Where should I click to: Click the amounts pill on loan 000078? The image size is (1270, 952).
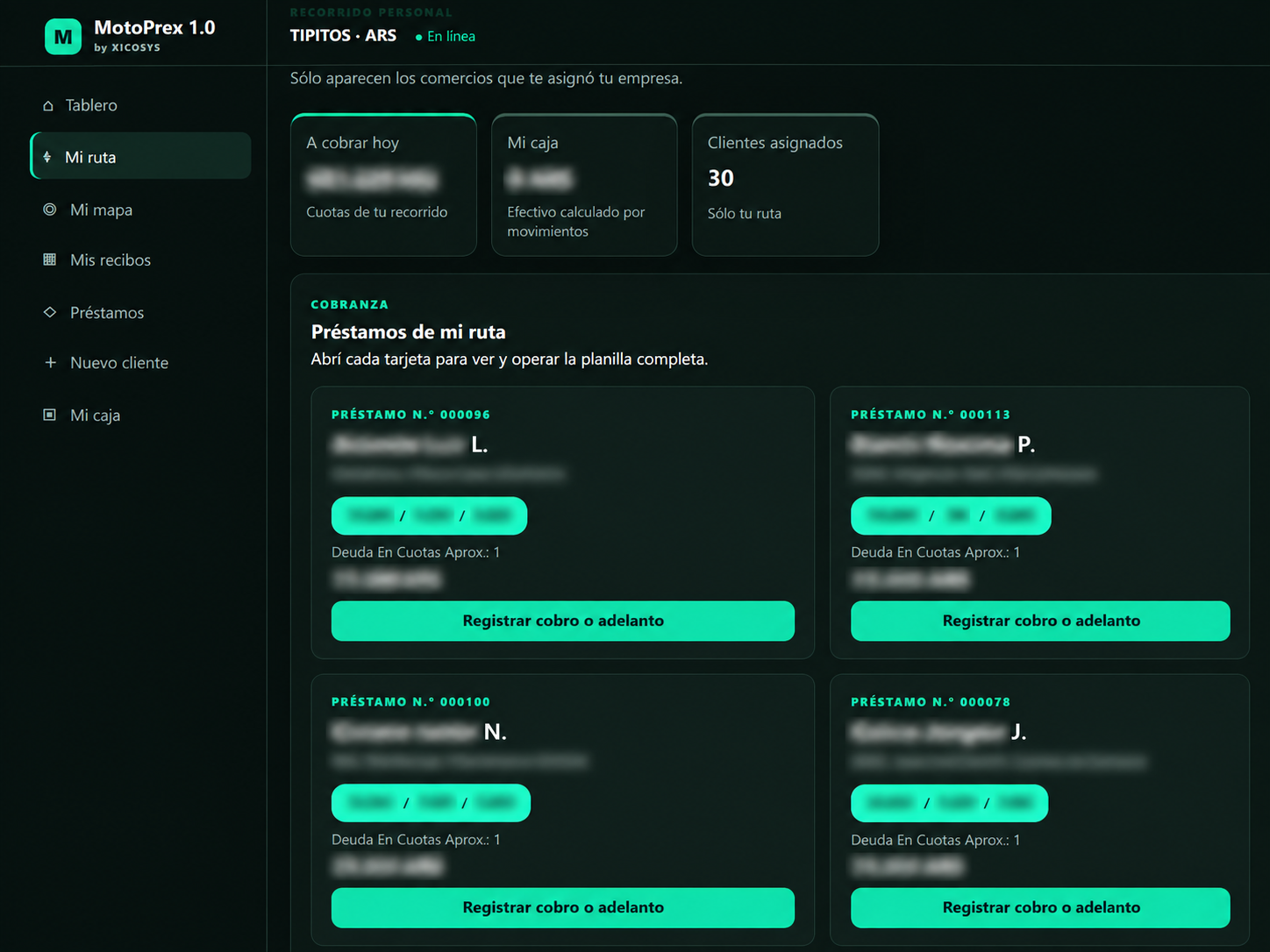coord(949,803)
